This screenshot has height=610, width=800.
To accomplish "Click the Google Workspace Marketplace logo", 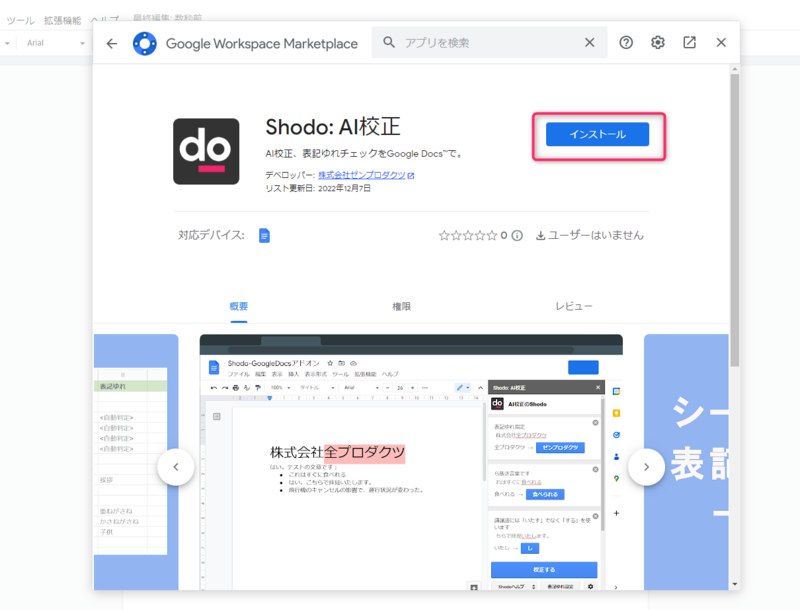I will click(145, 43).
